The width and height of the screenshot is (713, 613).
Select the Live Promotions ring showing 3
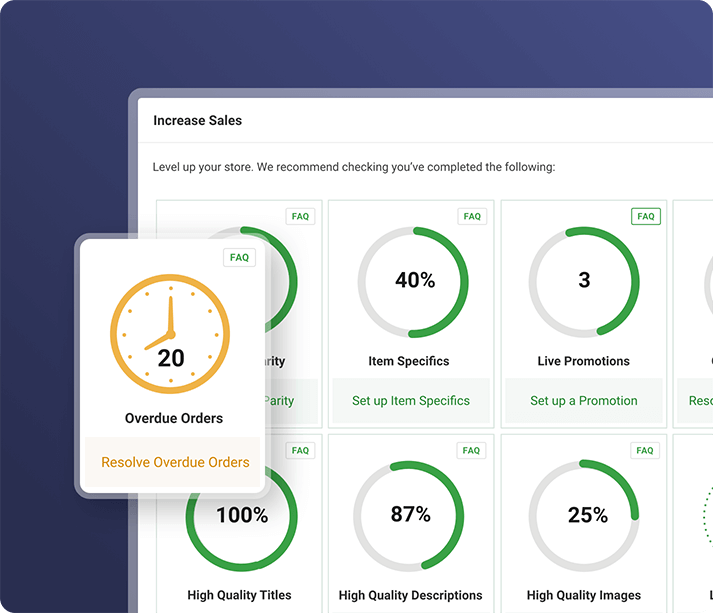coord(584,281)
